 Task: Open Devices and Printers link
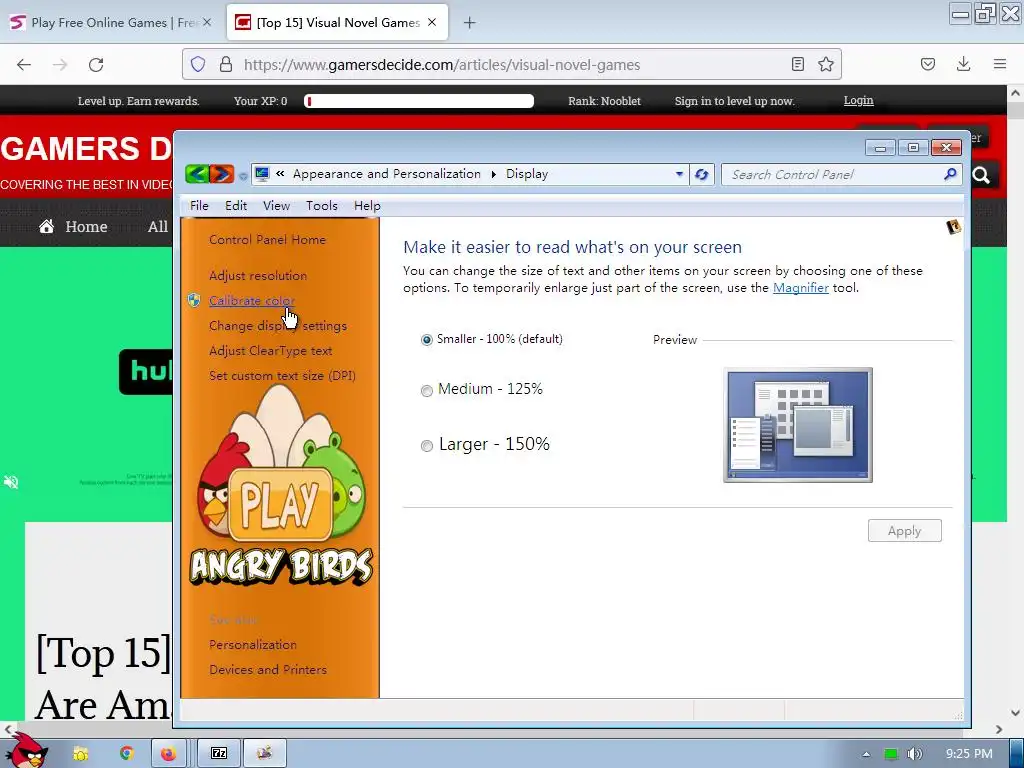(268, 669)
